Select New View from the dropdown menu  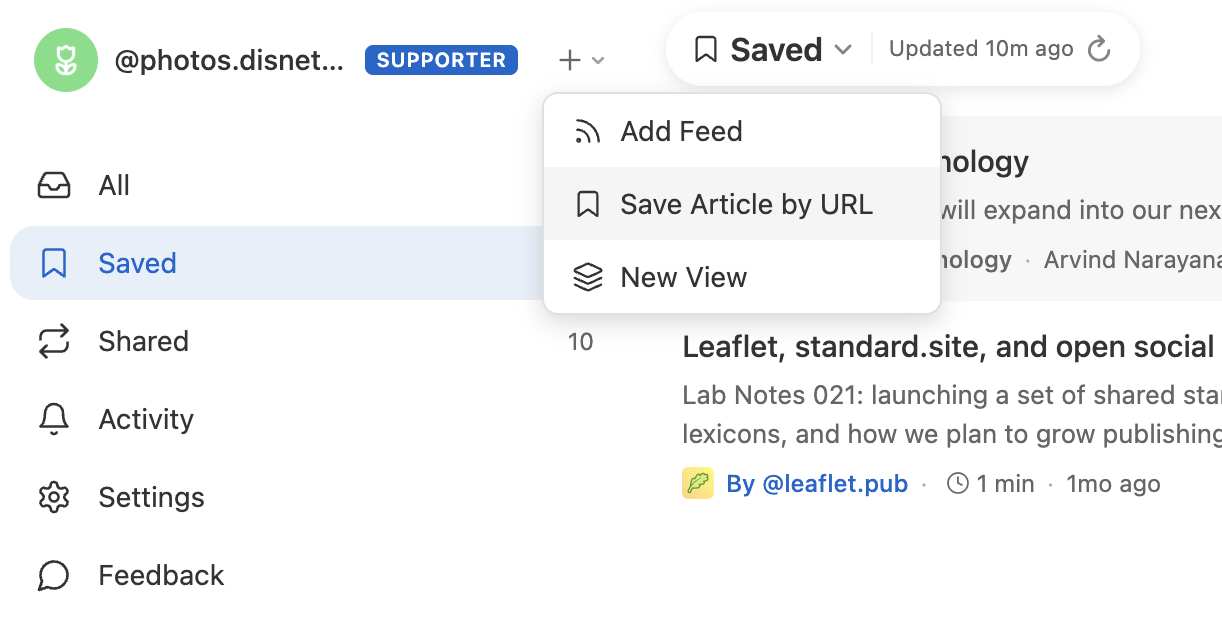tap(683, 278)
